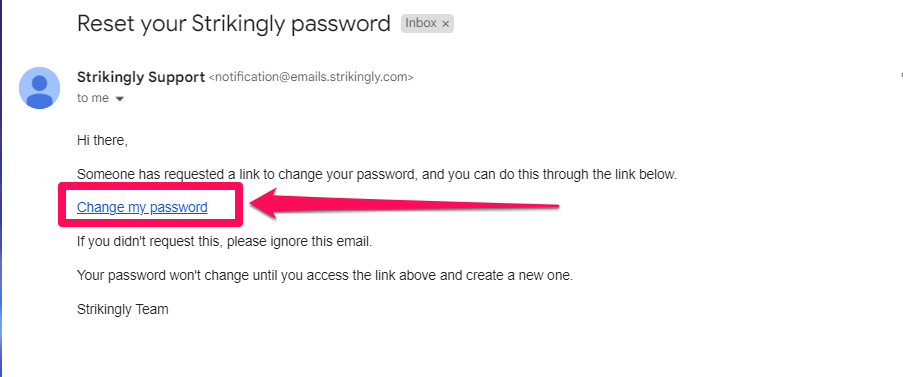
Task: Click the "Strikingly Team" signature text
Action: pyautogui.click(x=123, y=310)
